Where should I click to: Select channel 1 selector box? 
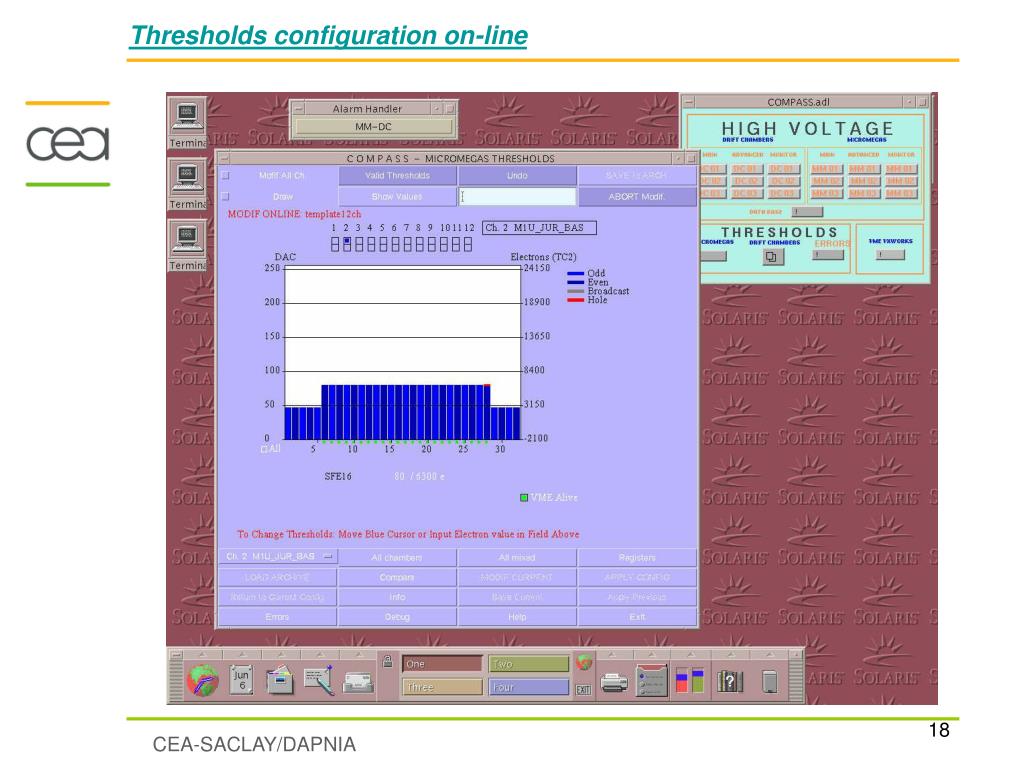coord(335,244)
